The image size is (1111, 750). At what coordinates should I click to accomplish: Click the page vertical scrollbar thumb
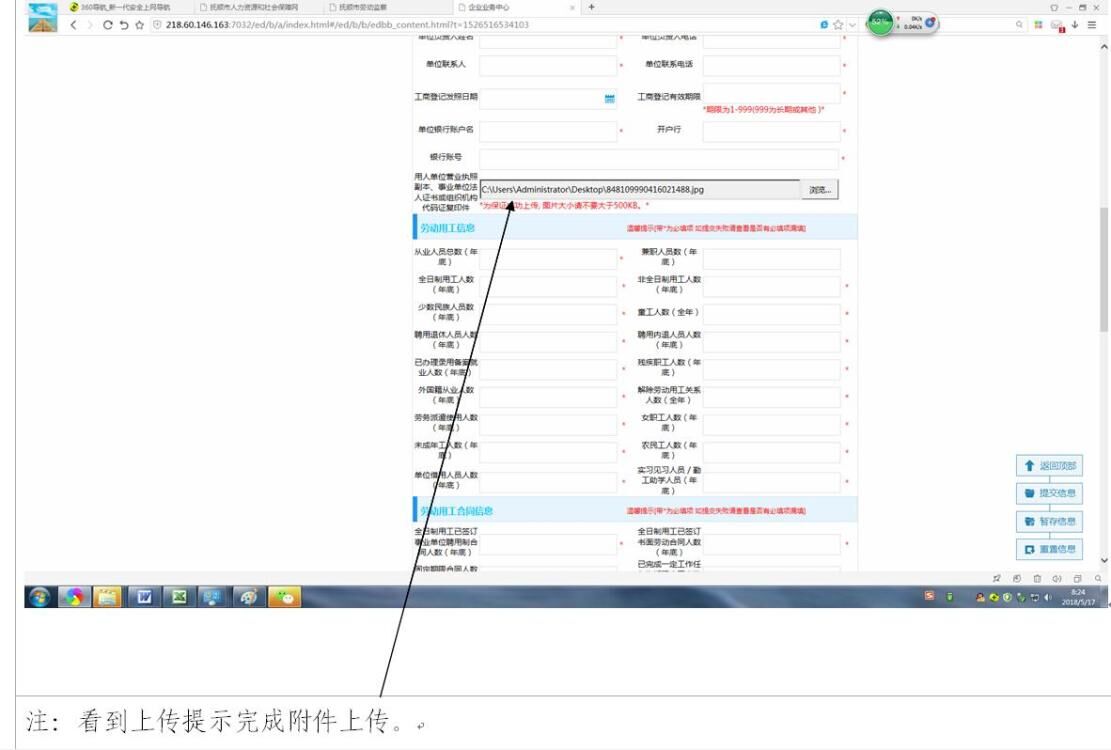click(x=1103, y=269)
